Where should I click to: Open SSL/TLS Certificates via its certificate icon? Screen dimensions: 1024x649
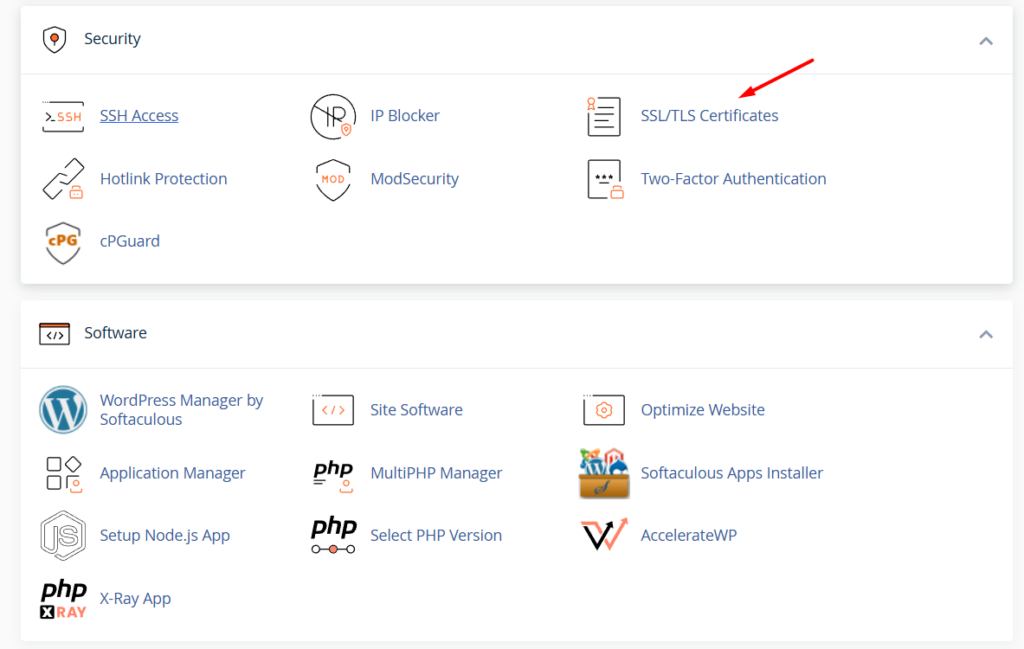pyautogui.click(x=603, y=116)
